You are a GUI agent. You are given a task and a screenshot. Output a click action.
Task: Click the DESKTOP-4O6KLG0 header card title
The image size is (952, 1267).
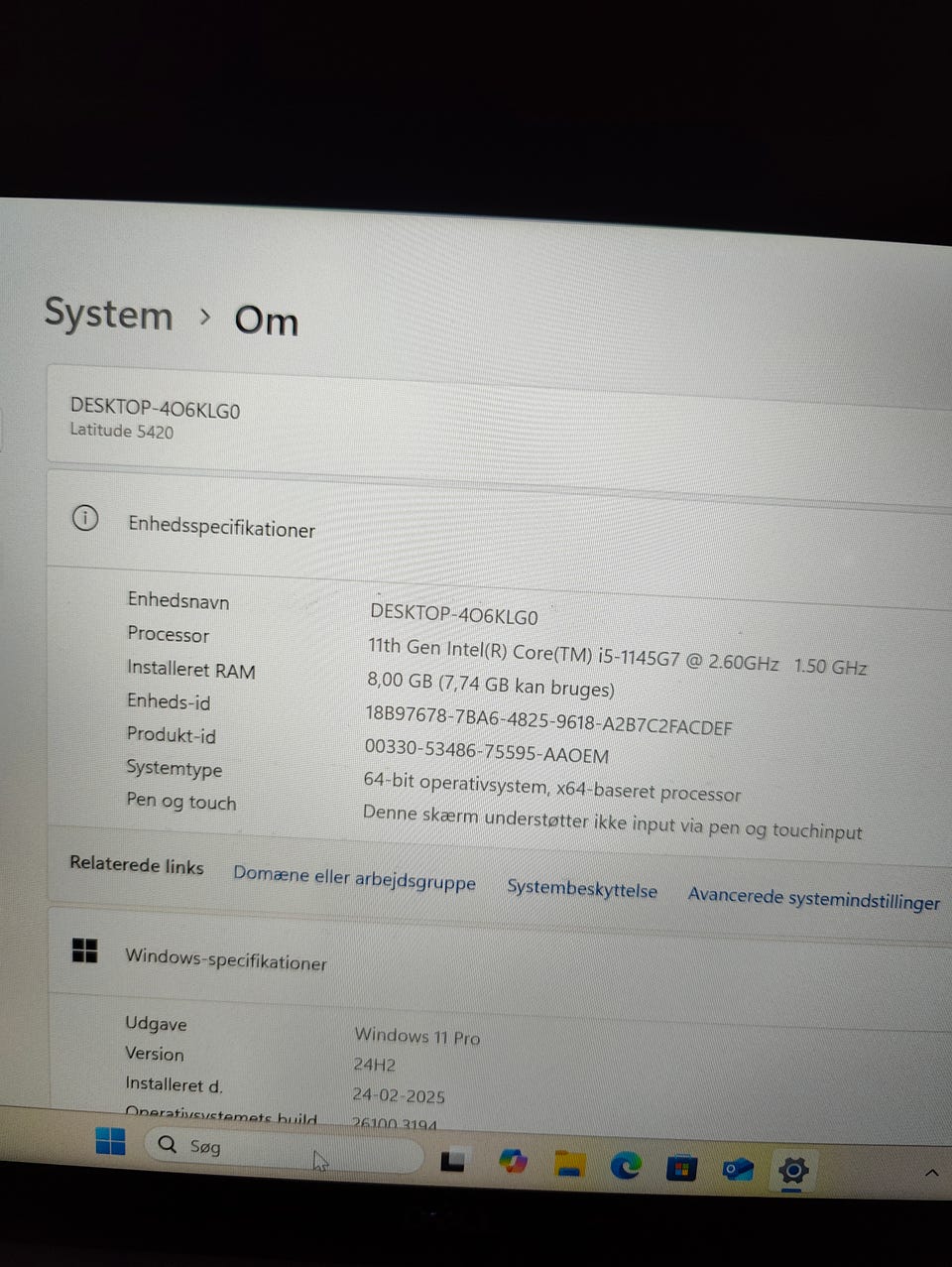point(155,408)
